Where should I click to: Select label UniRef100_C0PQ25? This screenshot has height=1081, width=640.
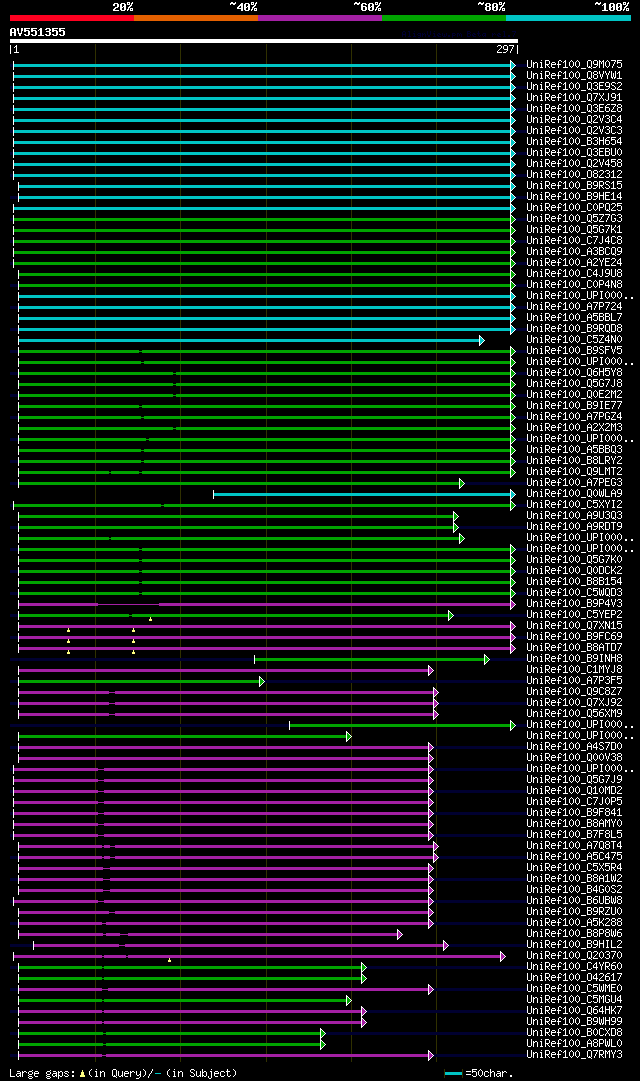(x=574, y=208)
